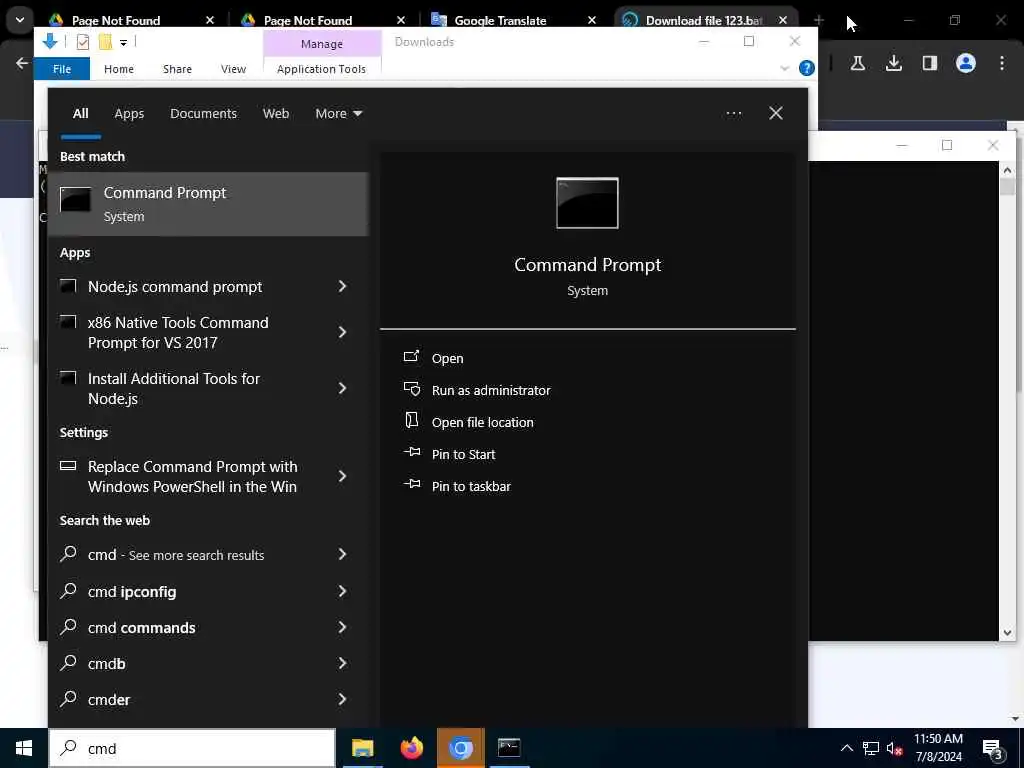Image resolution: width=1024 pixels, height=768 pixels.
Task: Open the View ribbon tab
Action: pos(233,69)
